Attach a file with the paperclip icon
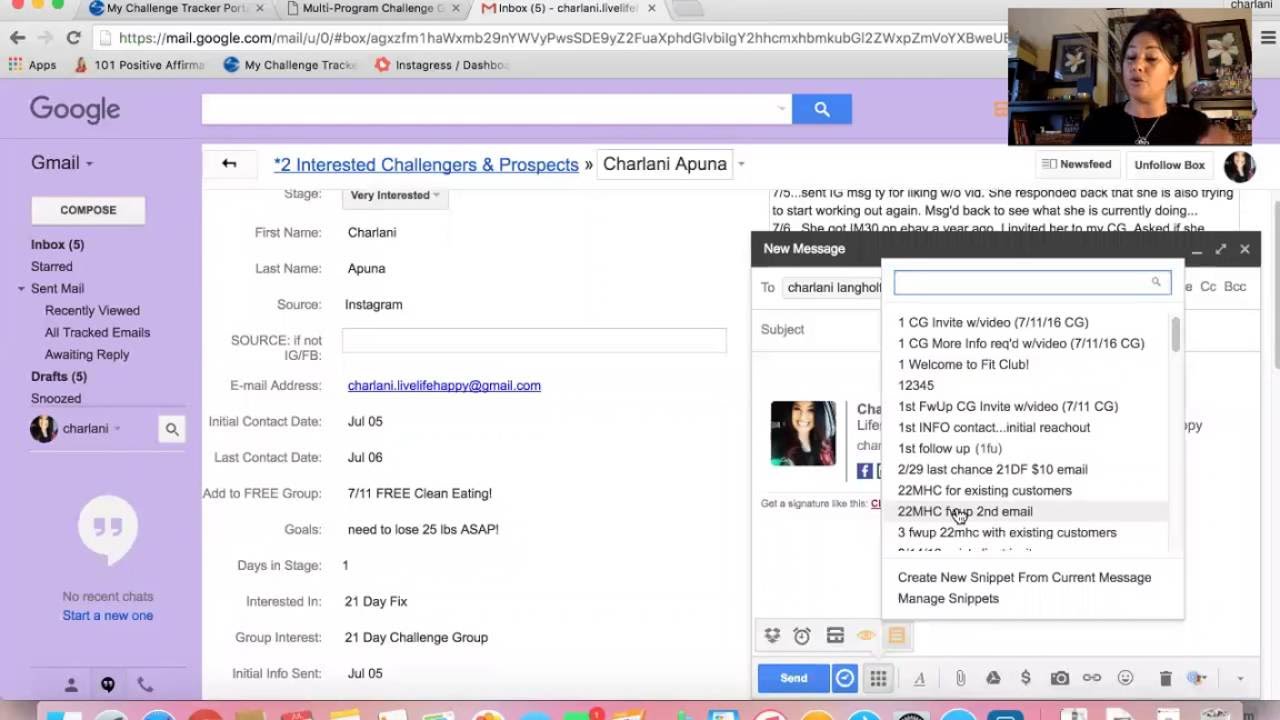This screenshot has width=1280, height=720. point(960,678)
